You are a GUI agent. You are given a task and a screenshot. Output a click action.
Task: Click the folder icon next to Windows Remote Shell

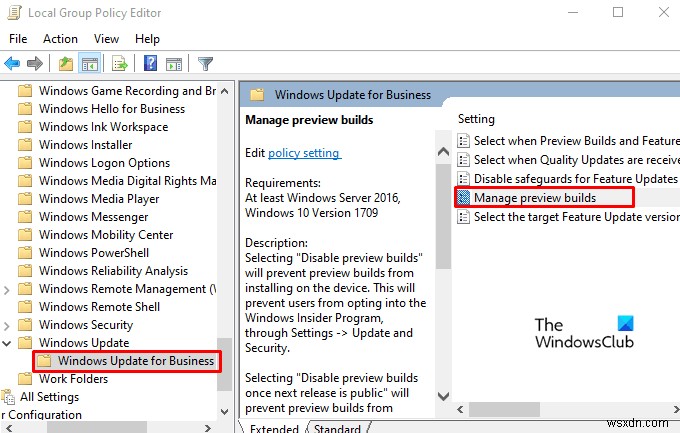(x=25, y=307)
